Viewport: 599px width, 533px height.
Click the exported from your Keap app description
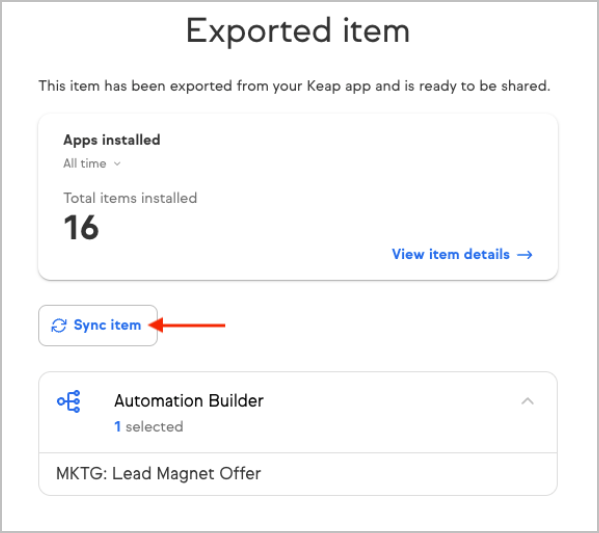[x=294, y=86]
